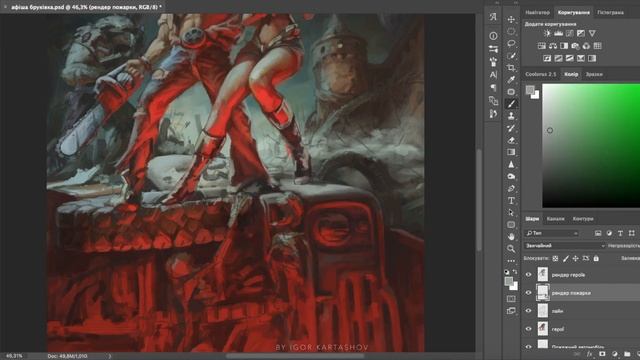The height and width of the screenshot is (360, 640).
Task: Hide the 'герої' layer
Action: tap(529, 329)
